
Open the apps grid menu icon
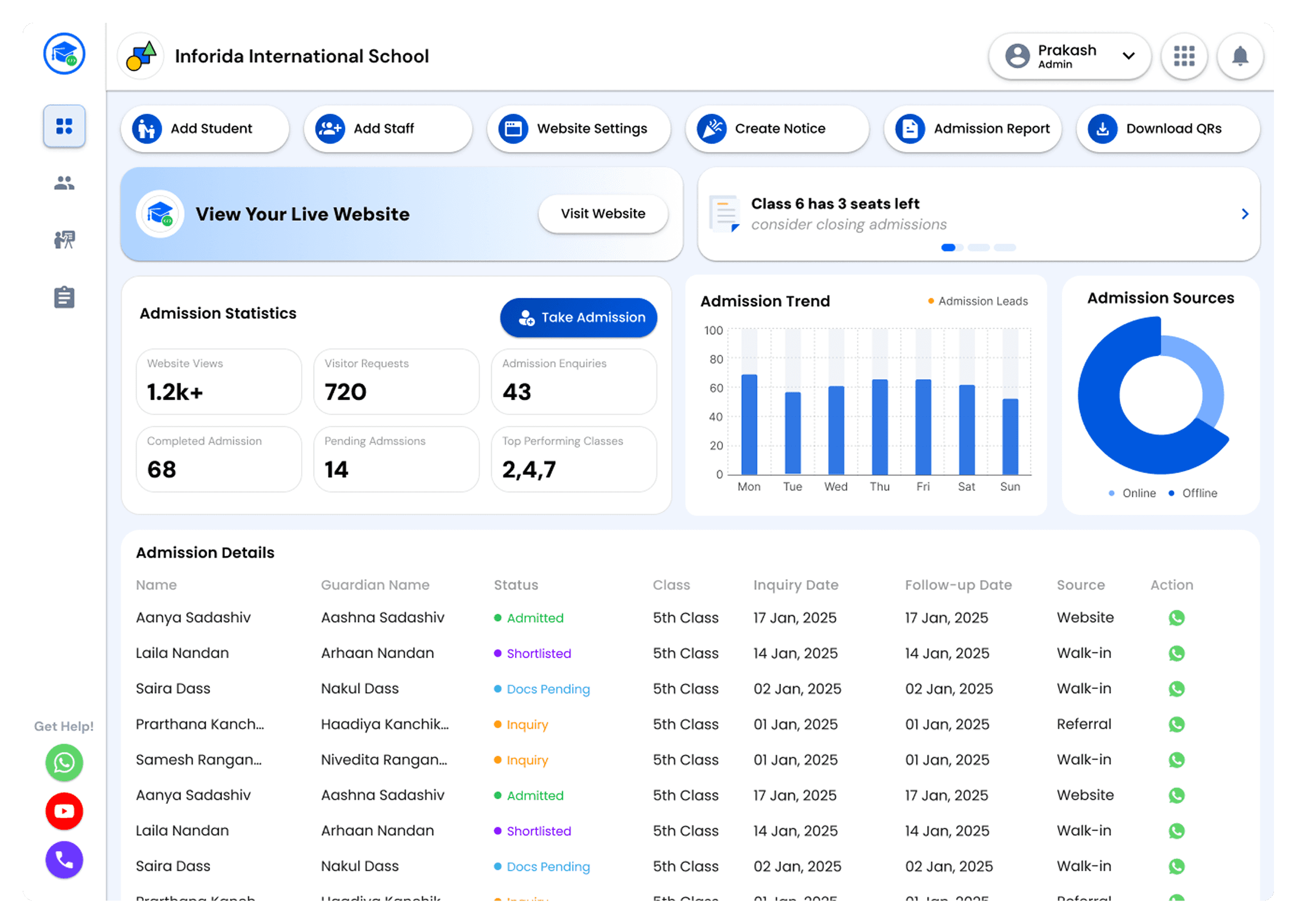pyautogui.click(x=1184, y=56)
